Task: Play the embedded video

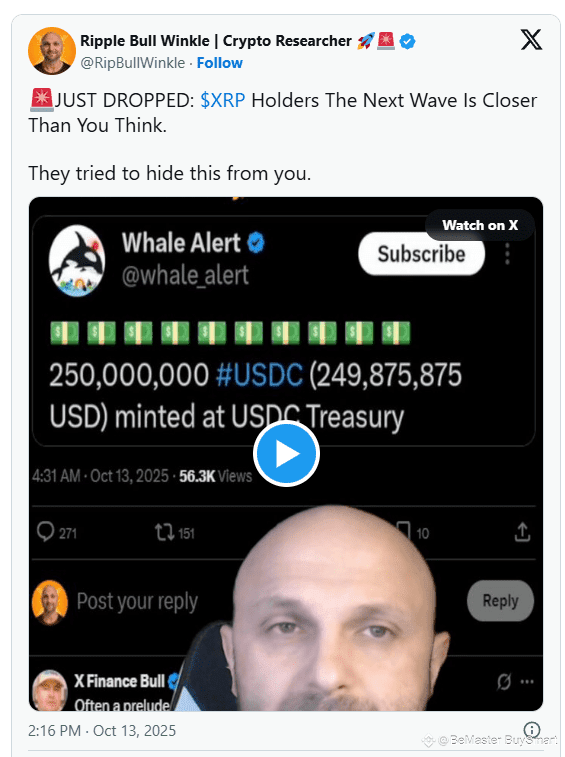Action: pos(286,454)
